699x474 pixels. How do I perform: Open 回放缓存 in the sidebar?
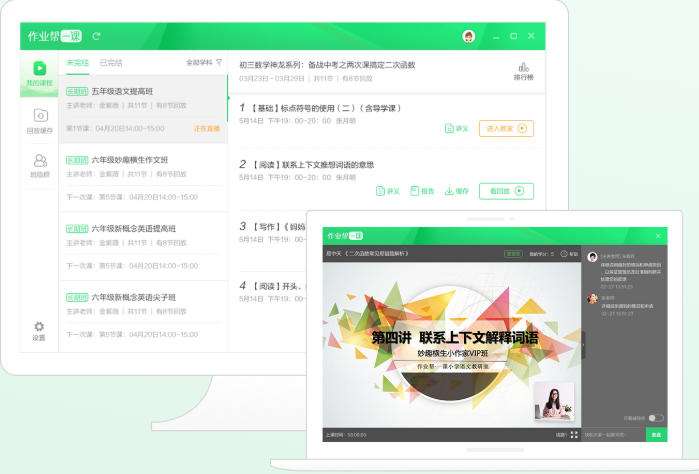point(39,121)
